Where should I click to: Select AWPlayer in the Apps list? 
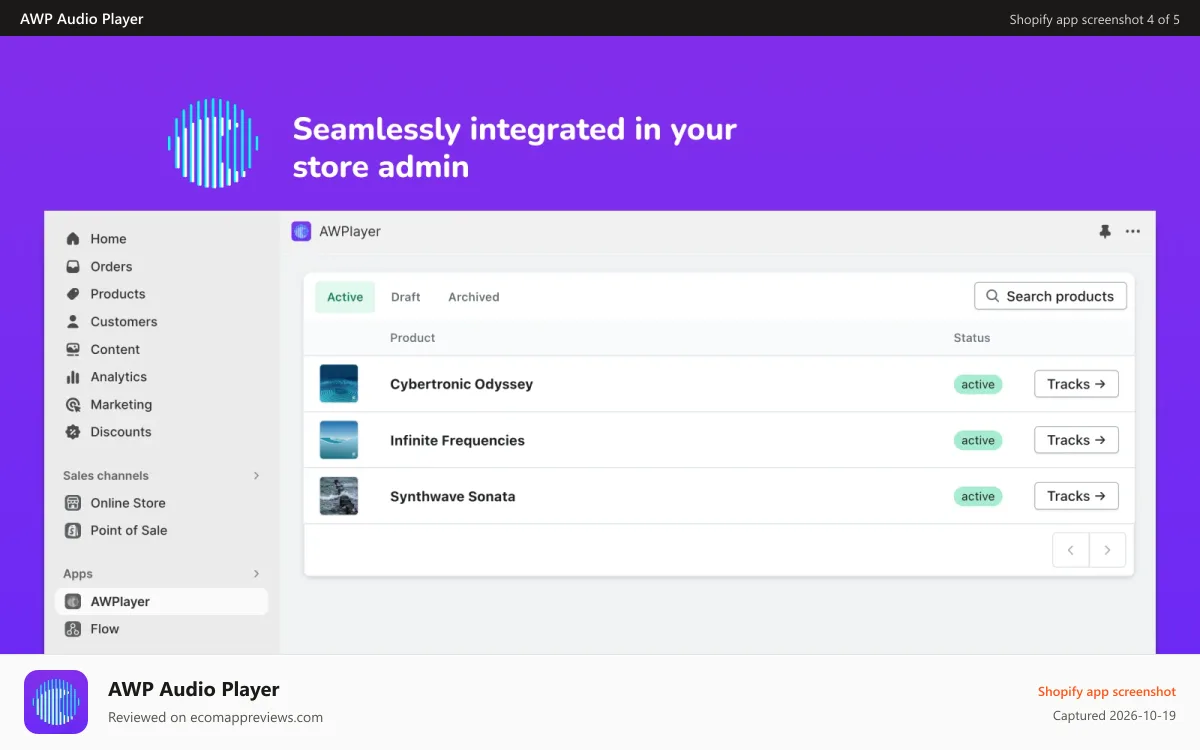161,602
